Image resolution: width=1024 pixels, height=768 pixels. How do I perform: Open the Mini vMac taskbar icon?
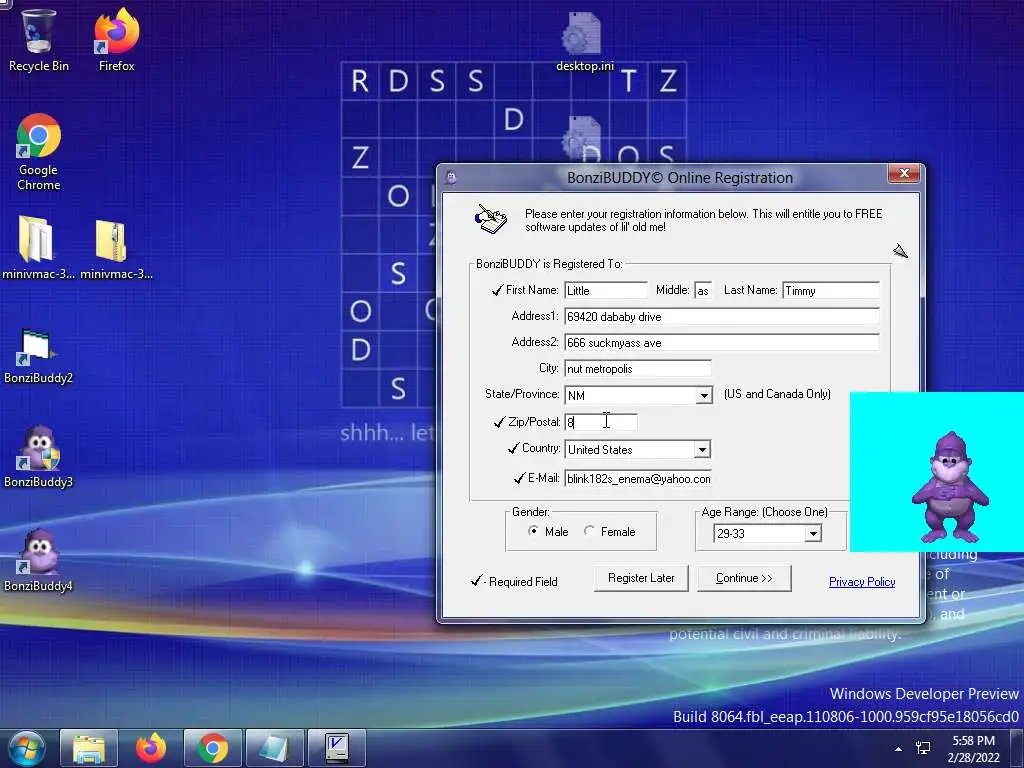(337, 748)
